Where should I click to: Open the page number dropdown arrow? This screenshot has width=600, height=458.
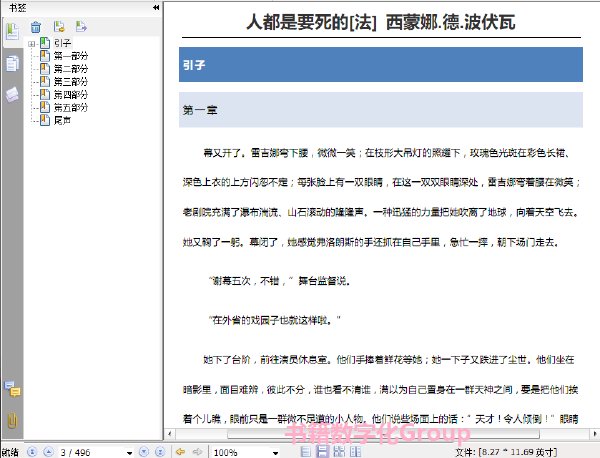click(x=130, y=453)
